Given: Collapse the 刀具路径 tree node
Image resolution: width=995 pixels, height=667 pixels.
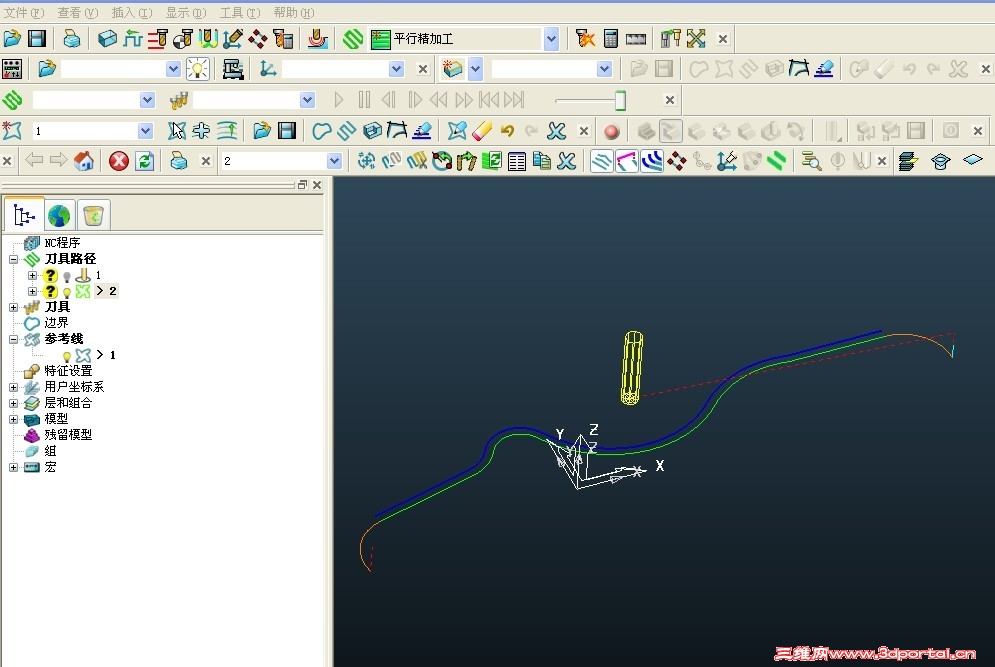Looking at the screenshot, I should tap(13, 259).
